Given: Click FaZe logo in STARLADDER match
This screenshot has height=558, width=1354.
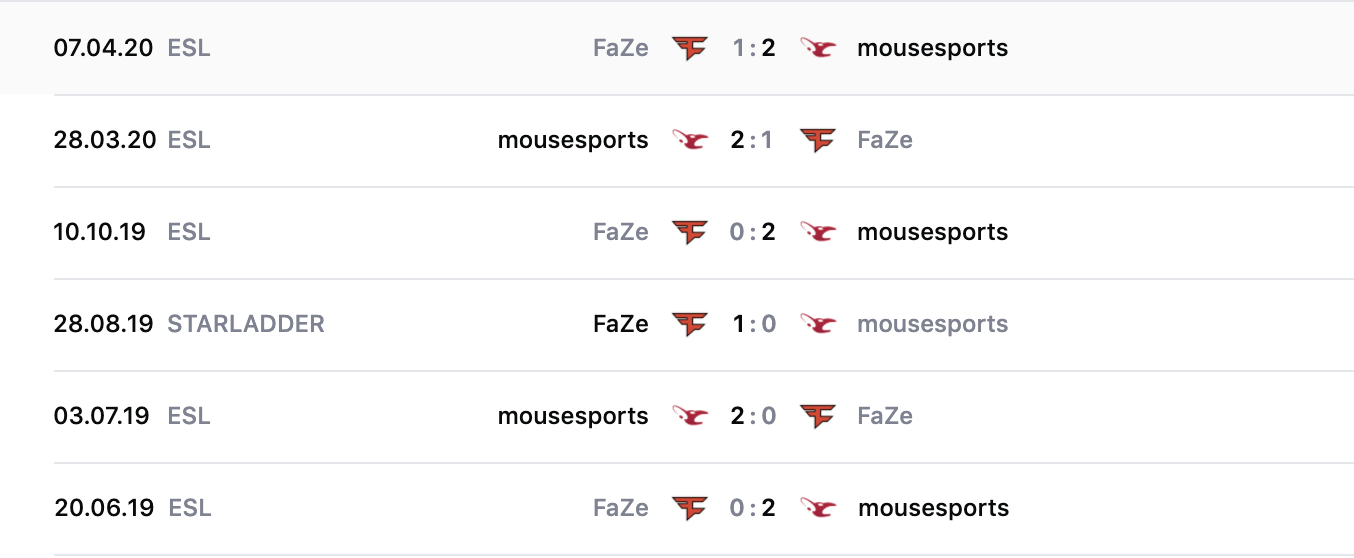Looking at the screenshot, I should click(x=690, y=324).
